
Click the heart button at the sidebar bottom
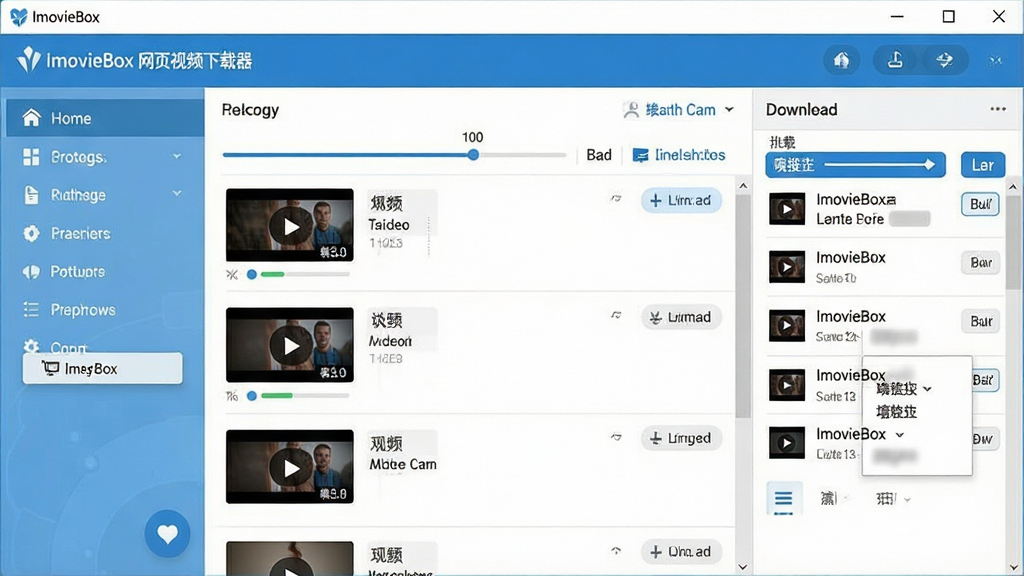[x=167, y=534]
